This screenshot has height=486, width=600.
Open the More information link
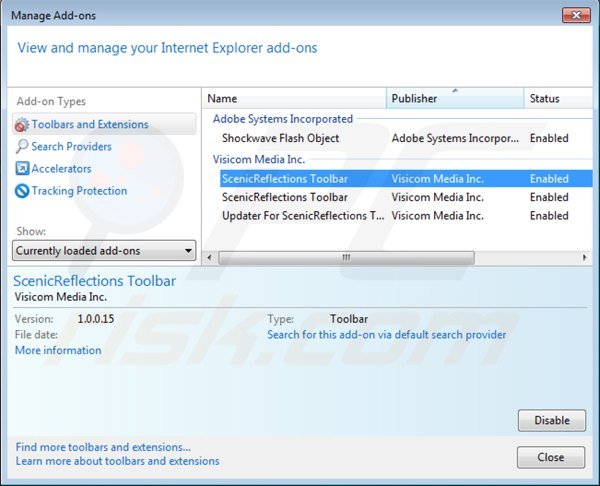[58, 351]
